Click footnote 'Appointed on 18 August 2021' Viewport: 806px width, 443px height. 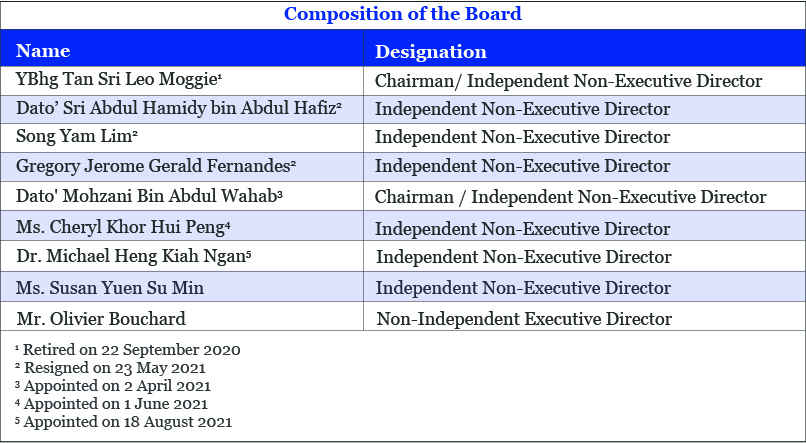tap(124, 422)
